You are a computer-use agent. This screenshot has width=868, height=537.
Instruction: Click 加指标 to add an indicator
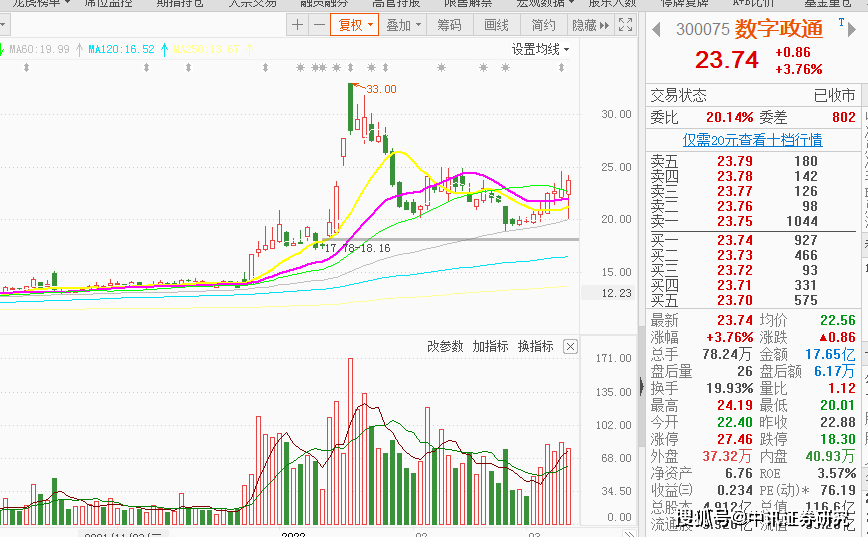(x=490, y=347)
